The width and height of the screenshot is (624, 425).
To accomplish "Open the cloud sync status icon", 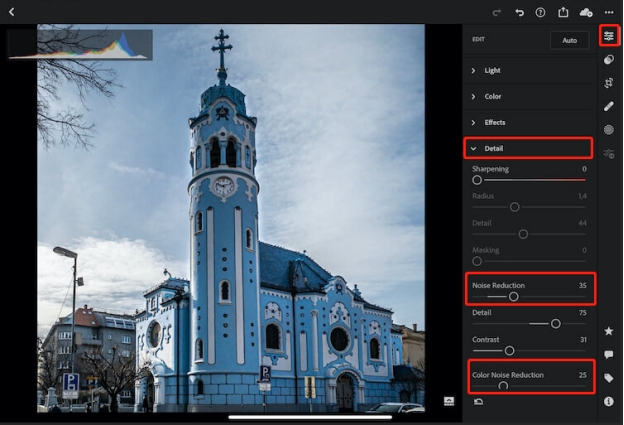I will tap(586, 12).
